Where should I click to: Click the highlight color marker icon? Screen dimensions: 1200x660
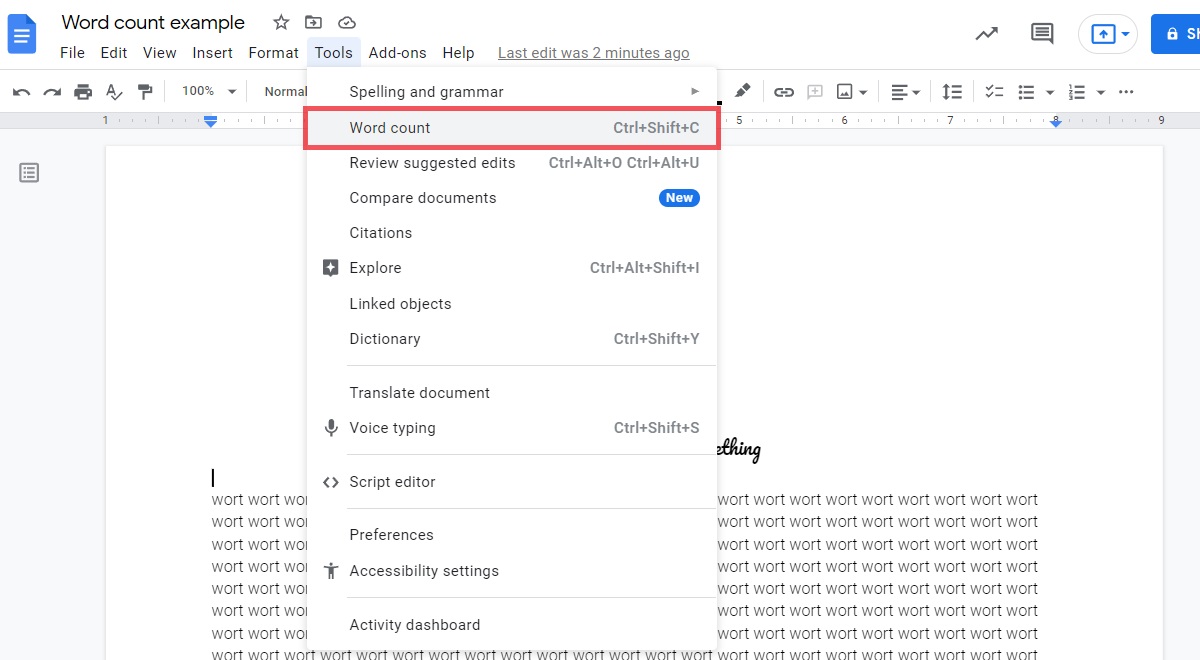(x=742, y=91)
